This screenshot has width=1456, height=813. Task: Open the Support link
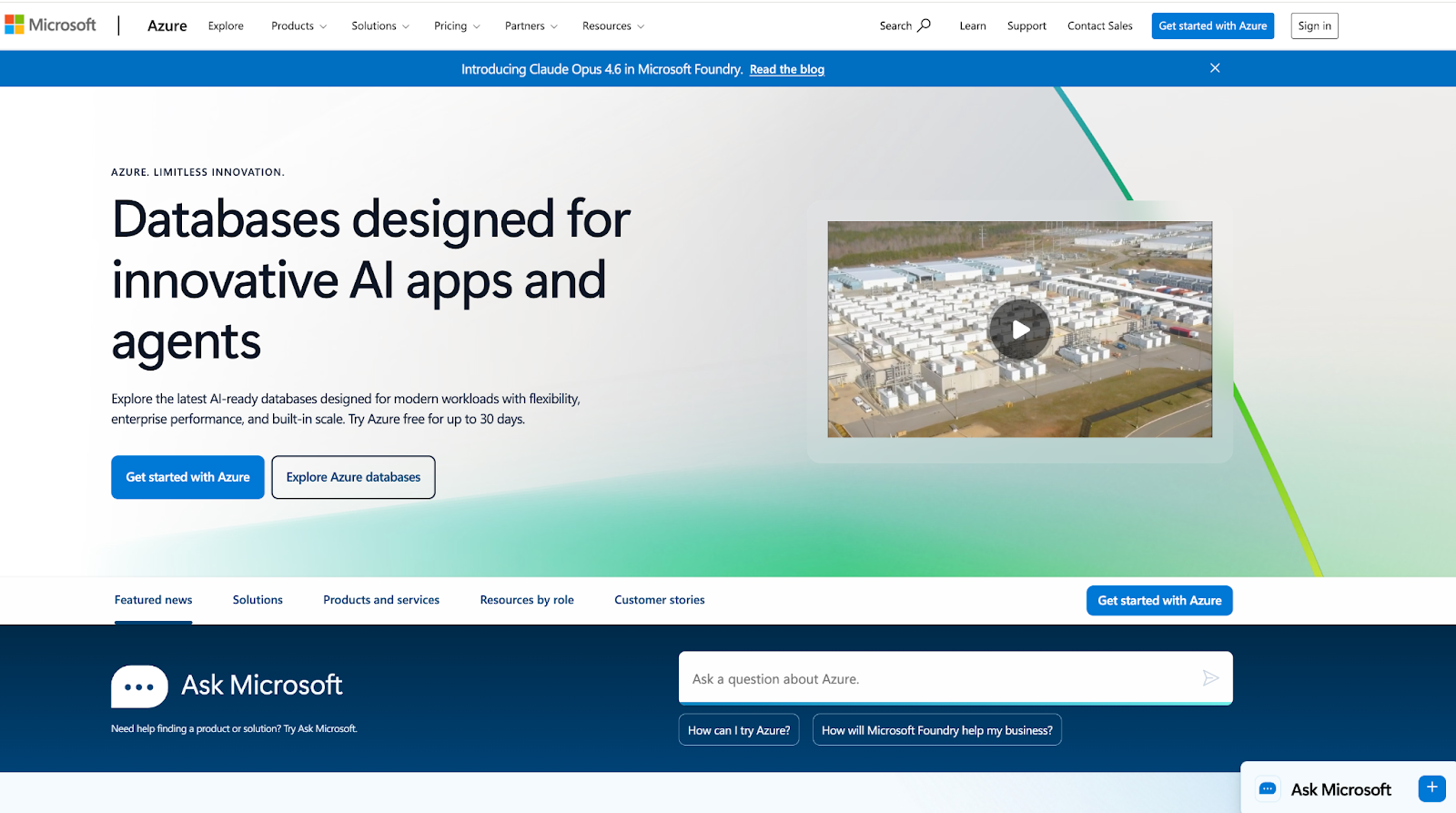pyautogui.click(x=1026, y=26)
